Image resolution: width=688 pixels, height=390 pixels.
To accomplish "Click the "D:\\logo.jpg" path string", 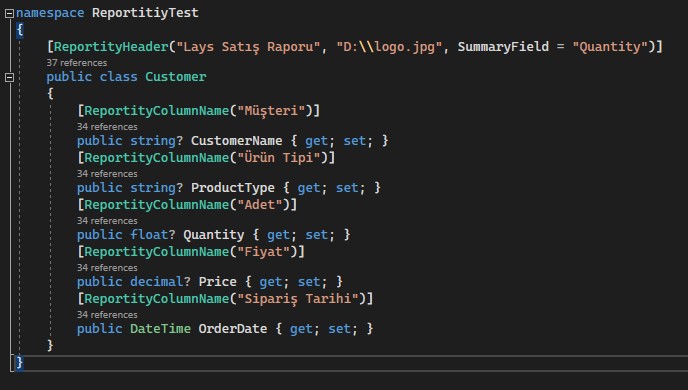I will (x=389, y=47).
